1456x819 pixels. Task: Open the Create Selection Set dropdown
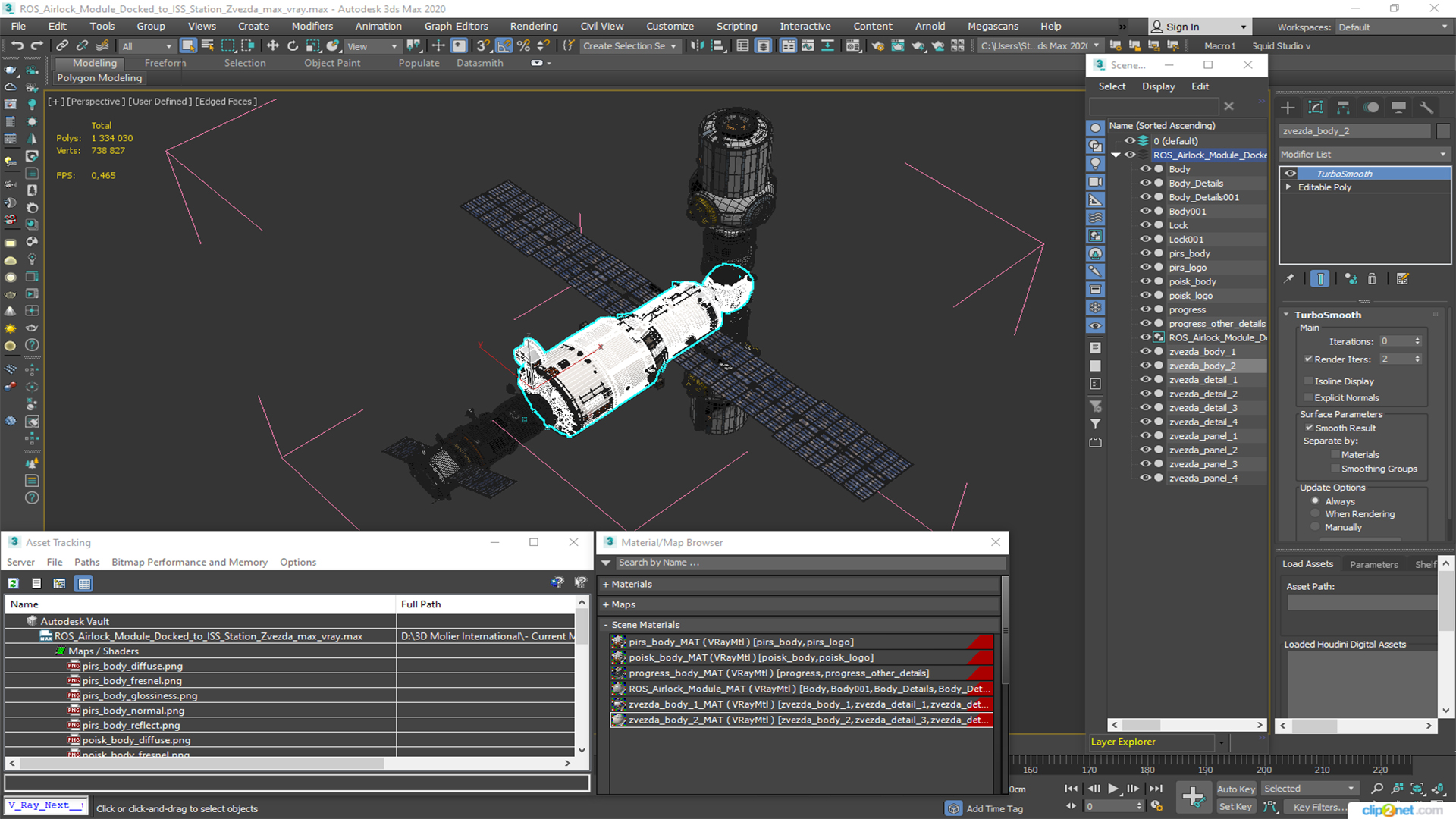pyautogui.click(x=629, y=46)
